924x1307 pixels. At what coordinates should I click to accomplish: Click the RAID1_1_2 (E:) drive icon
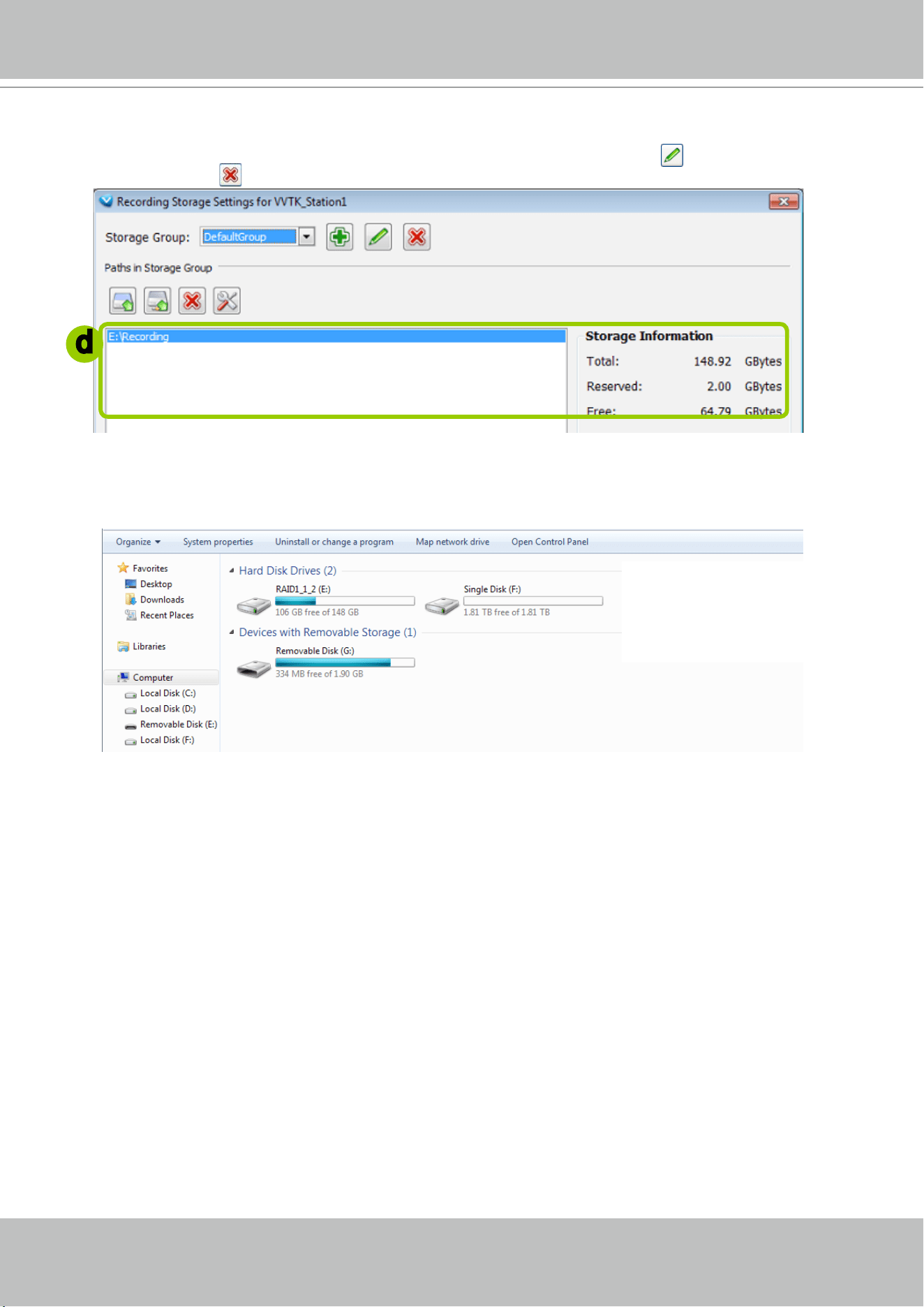coord(253,605)
